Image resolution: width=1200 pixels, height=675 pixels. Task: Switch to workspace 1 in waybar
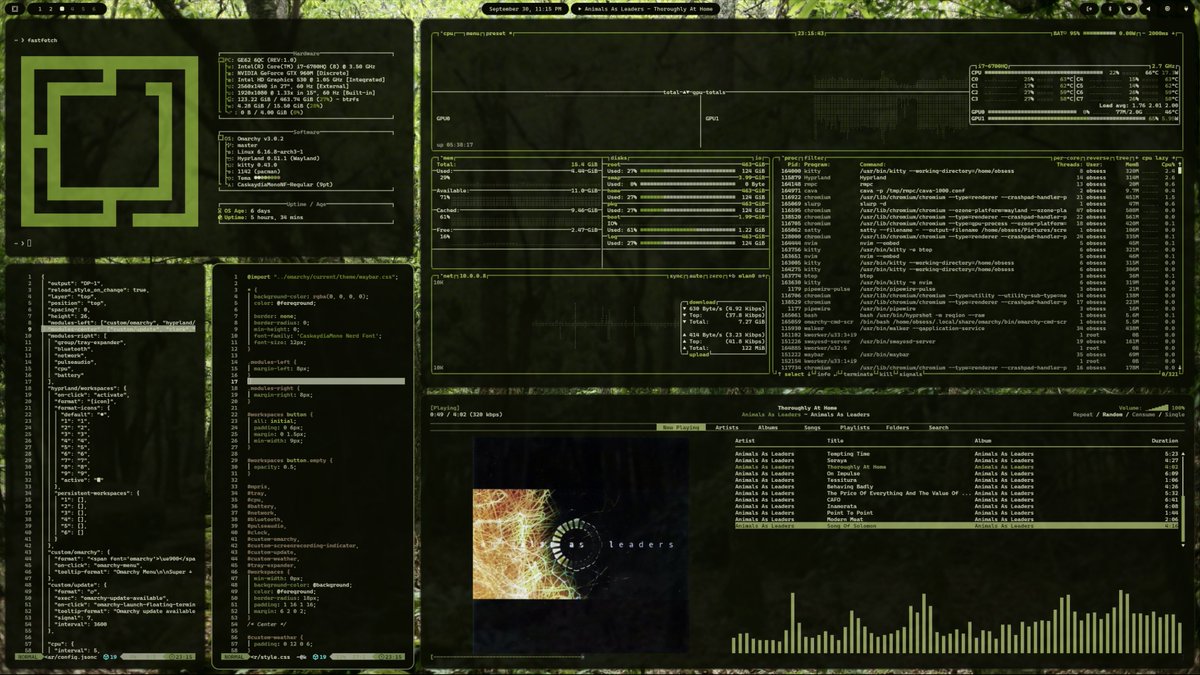(40, 8)
